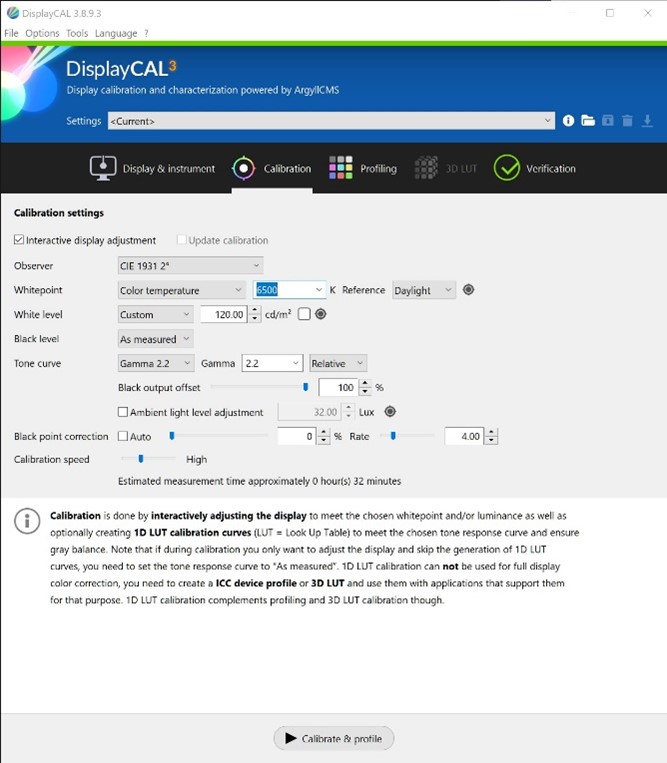Open the File menu
The width and height of the screenshot is (667, 763).
pyautogui.click(x=11, y=33)
